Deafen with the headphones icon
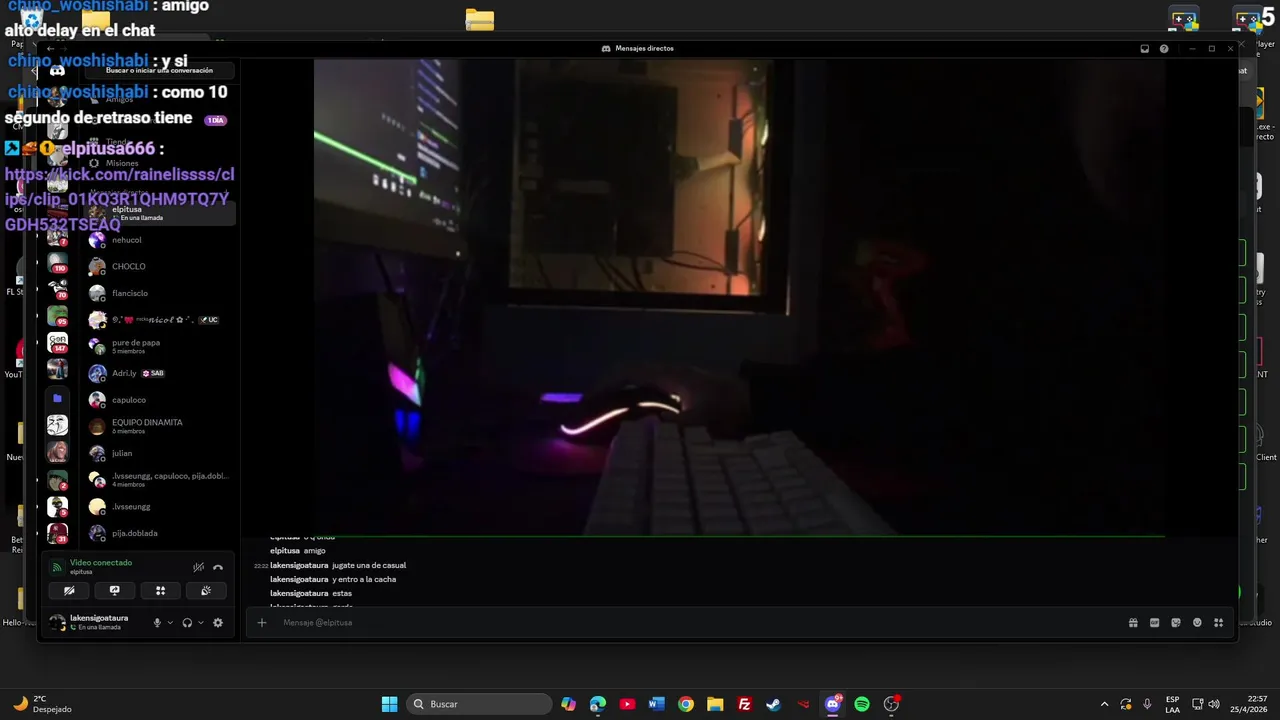Viewport: 1280px width, 720px height. click(x=187, y=623)
